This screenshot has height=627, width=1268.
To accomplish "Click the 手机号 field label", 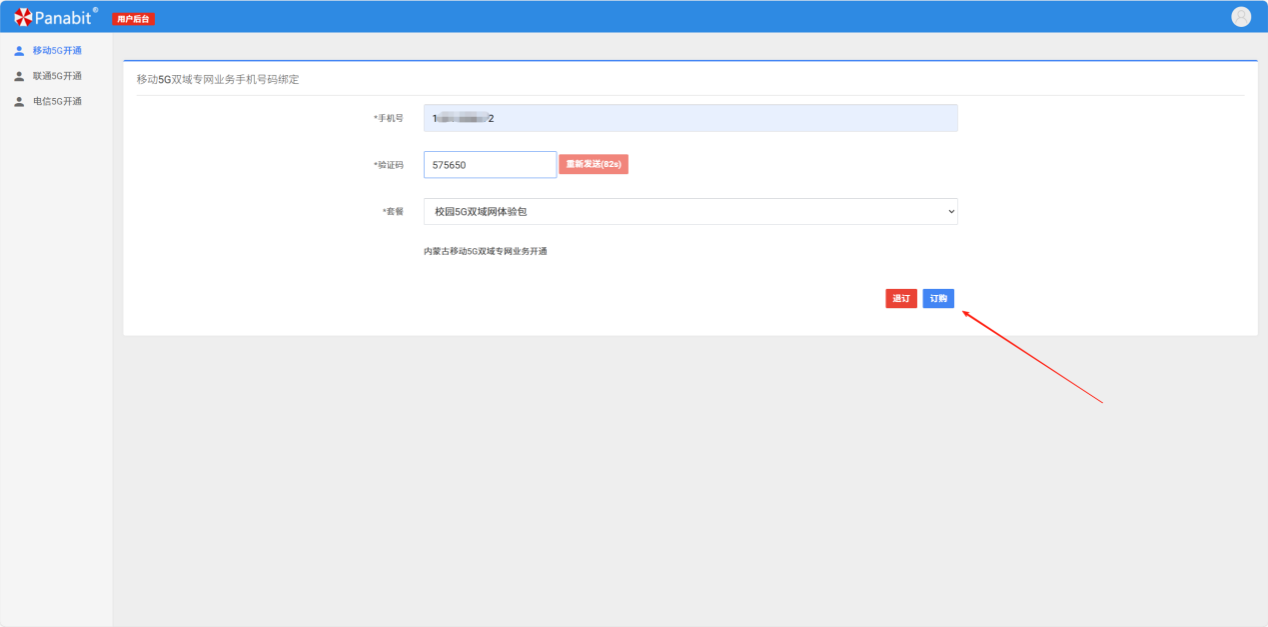I will click(388, 118).
